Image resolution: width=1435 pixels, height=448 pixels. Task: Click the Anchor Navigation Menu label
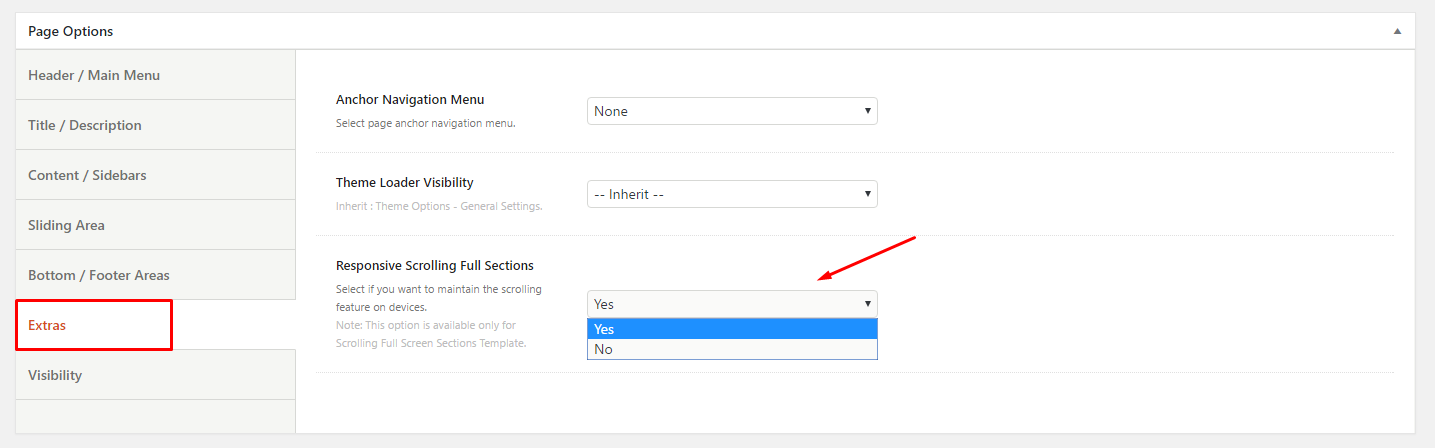[x=410, y=100]
